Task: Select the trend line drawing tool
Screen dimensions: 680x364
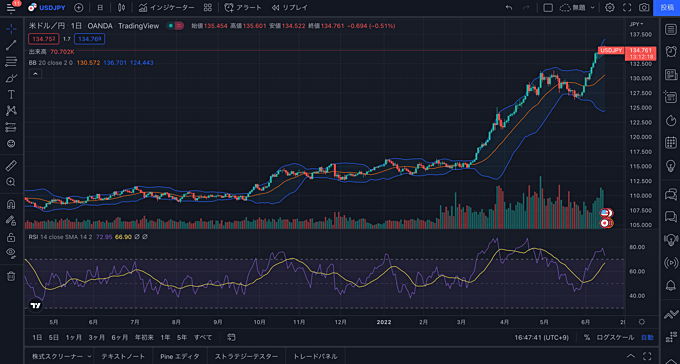Action: [11, 45]
